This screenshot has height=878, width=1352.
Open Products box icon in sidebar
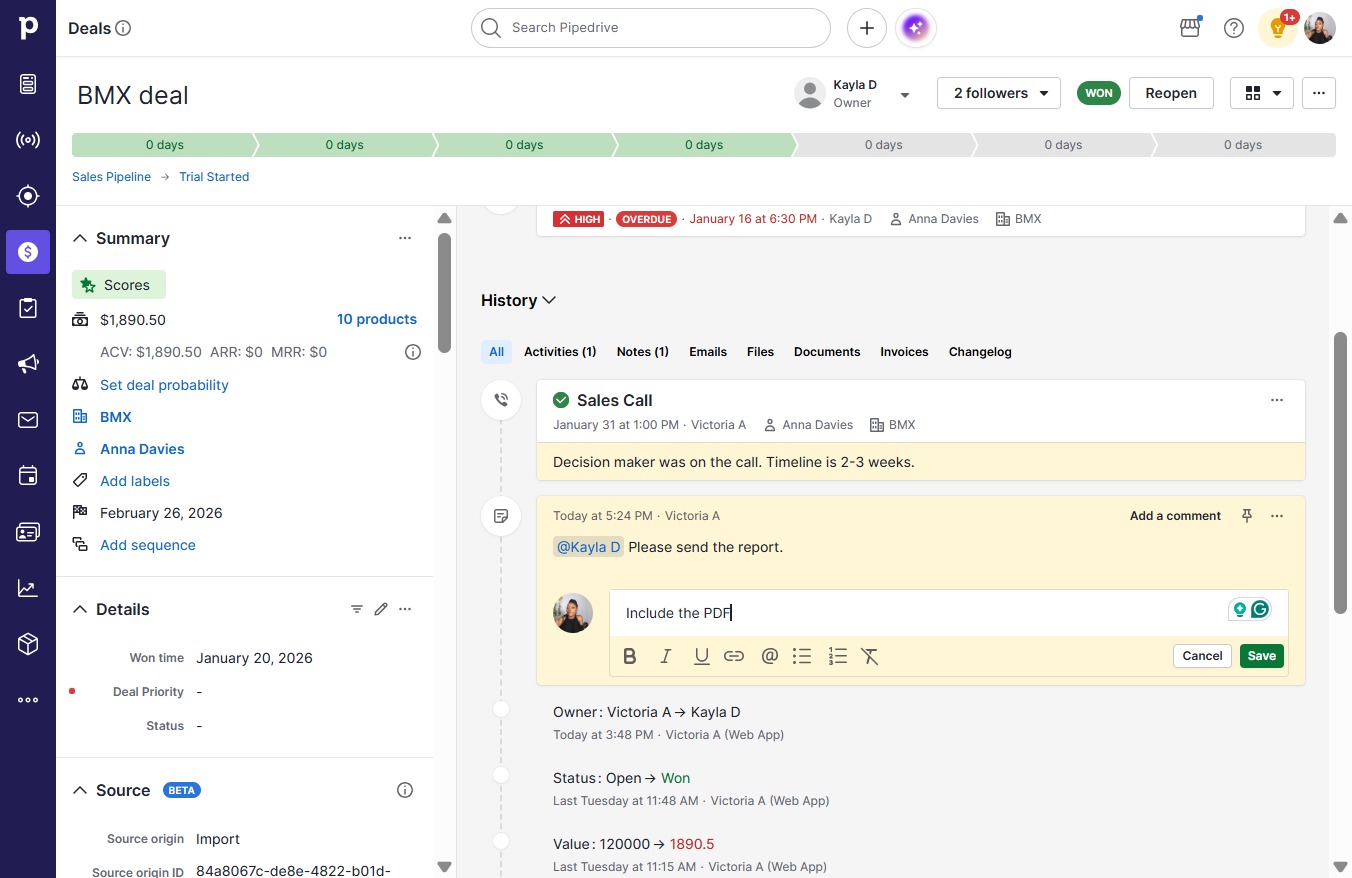tap(28, 644)
